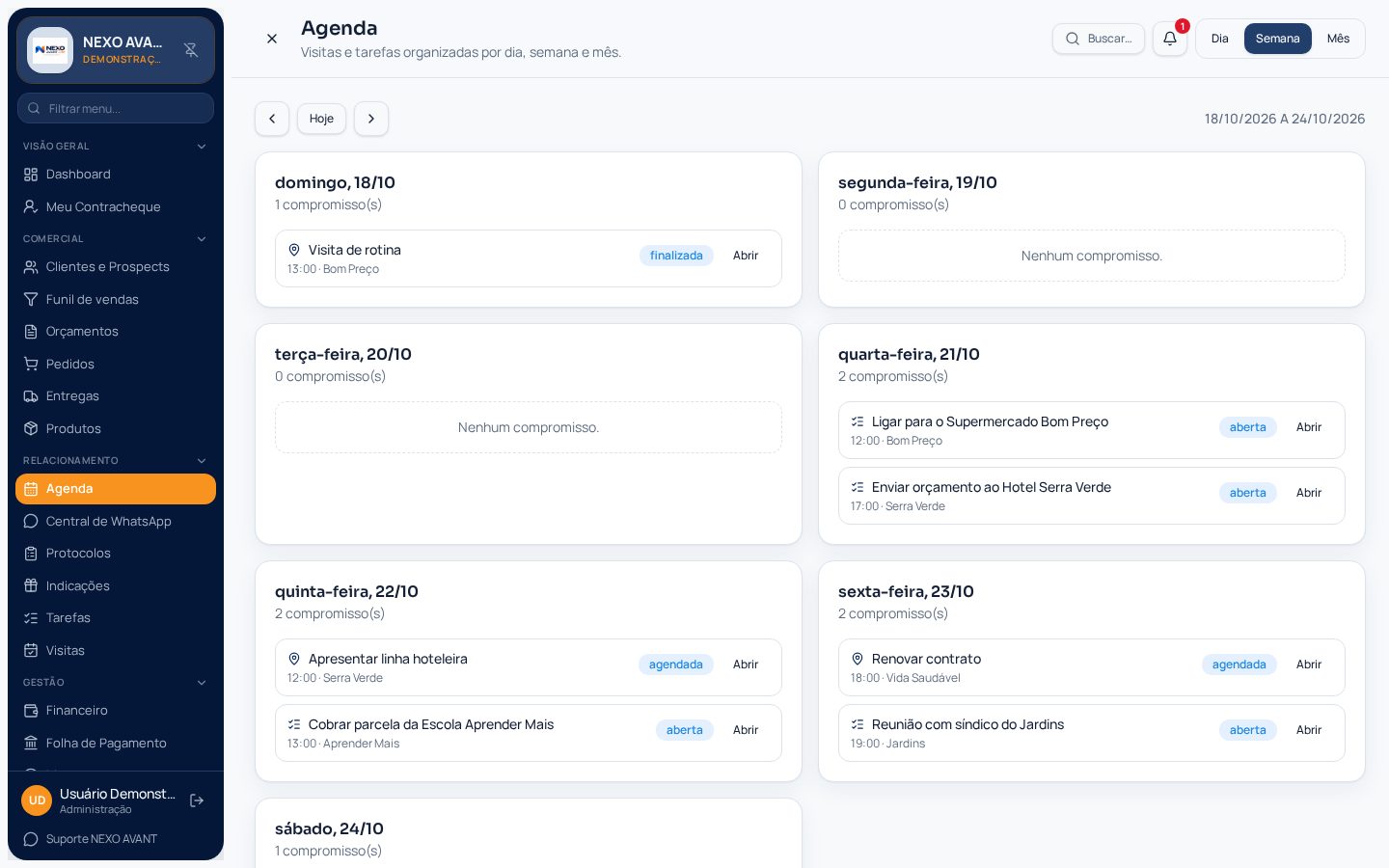Jump to today with the Hoje button
Screen dimensions: 1389x868
tap(321, 119)
